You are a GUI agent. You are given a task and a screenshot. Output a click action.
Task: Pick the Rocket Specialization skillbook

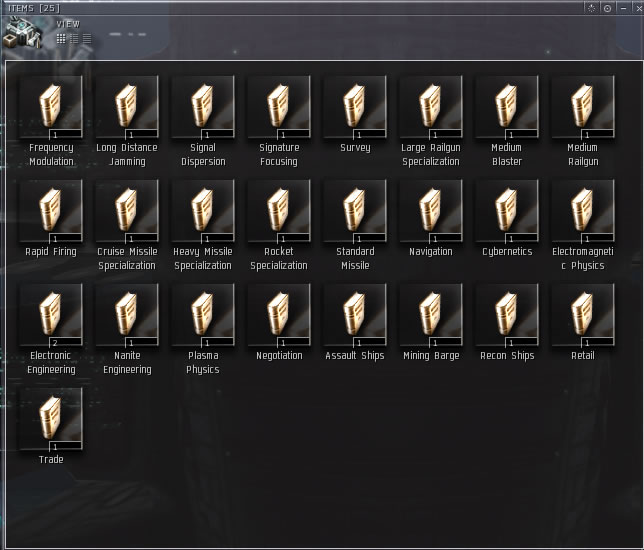[x=279, y=211]
